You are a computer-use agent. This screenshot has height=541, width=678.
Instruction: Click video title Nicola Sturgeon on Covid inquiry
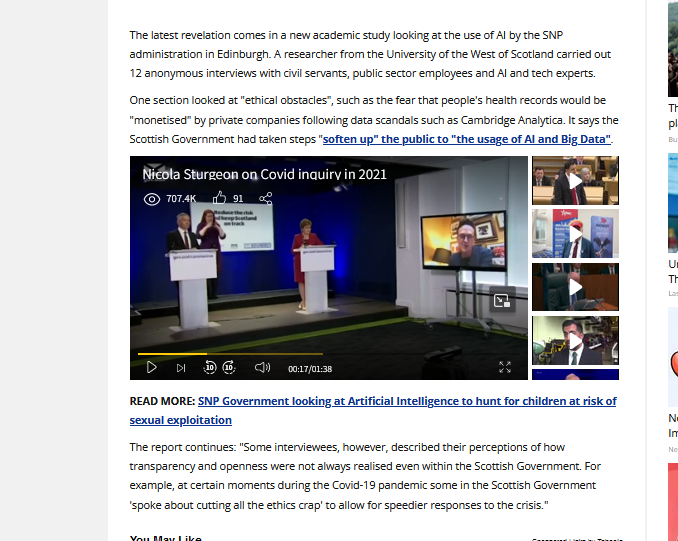[x=264, y=174]
